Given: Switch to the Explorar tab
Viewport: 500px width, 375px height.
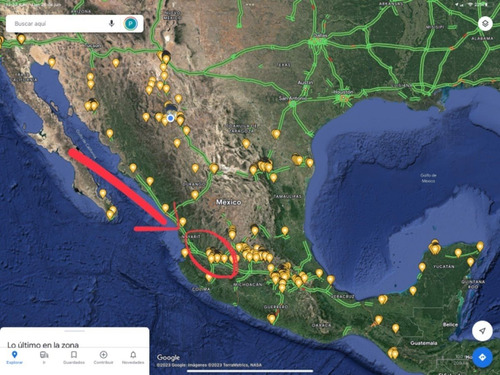Looking at the screenshot, I should 14,357.
